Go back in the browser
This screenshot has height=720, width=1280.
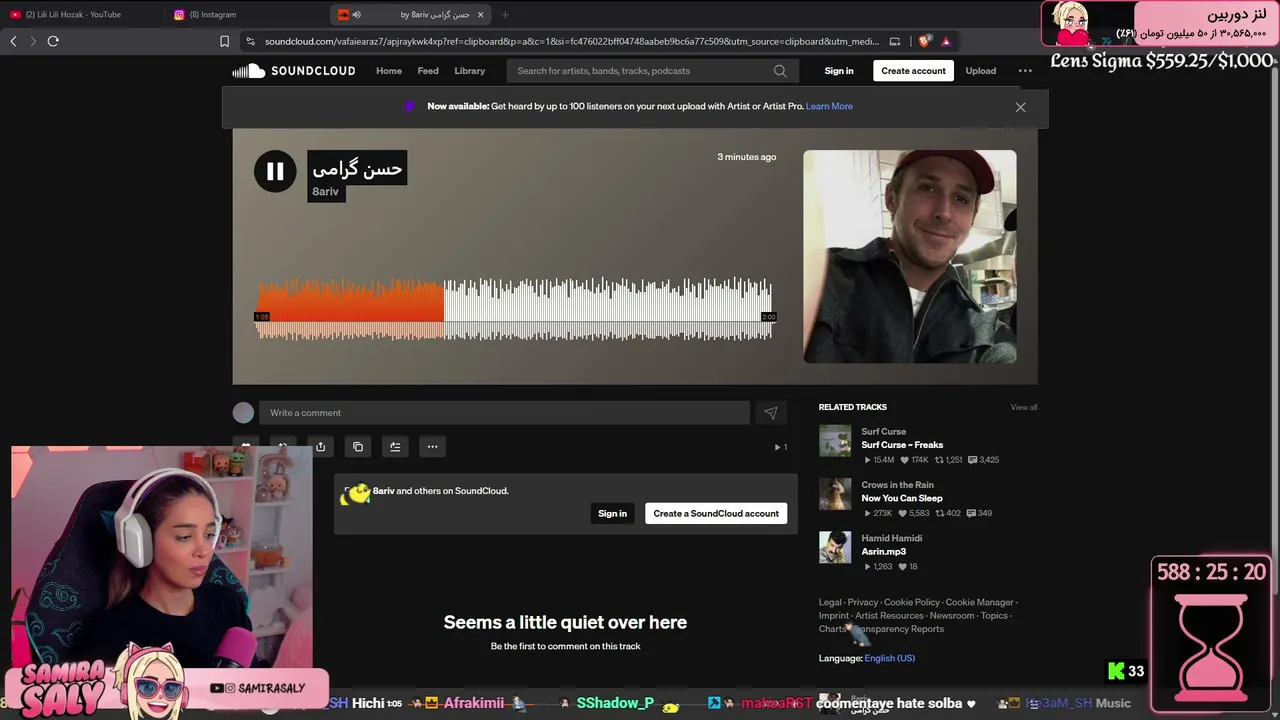tap(13, 41)
